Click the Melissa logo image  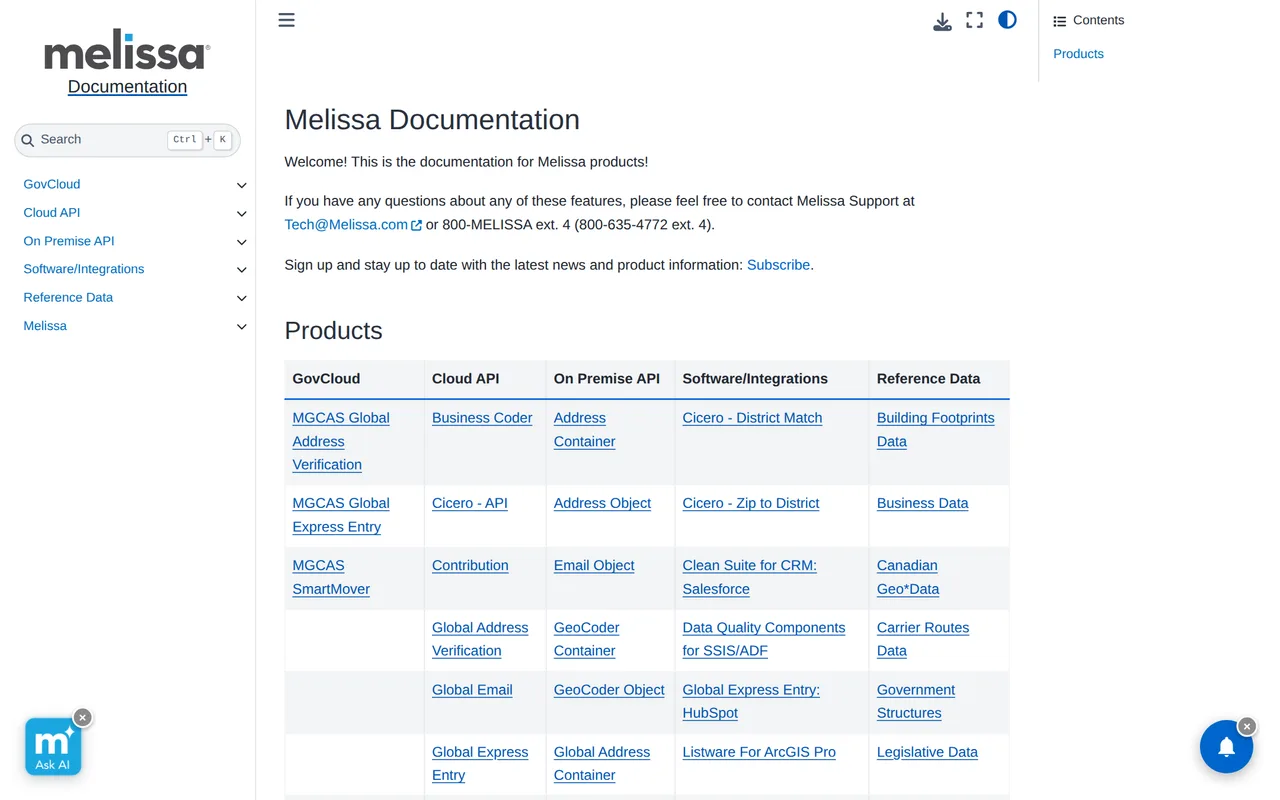(127, 50)
